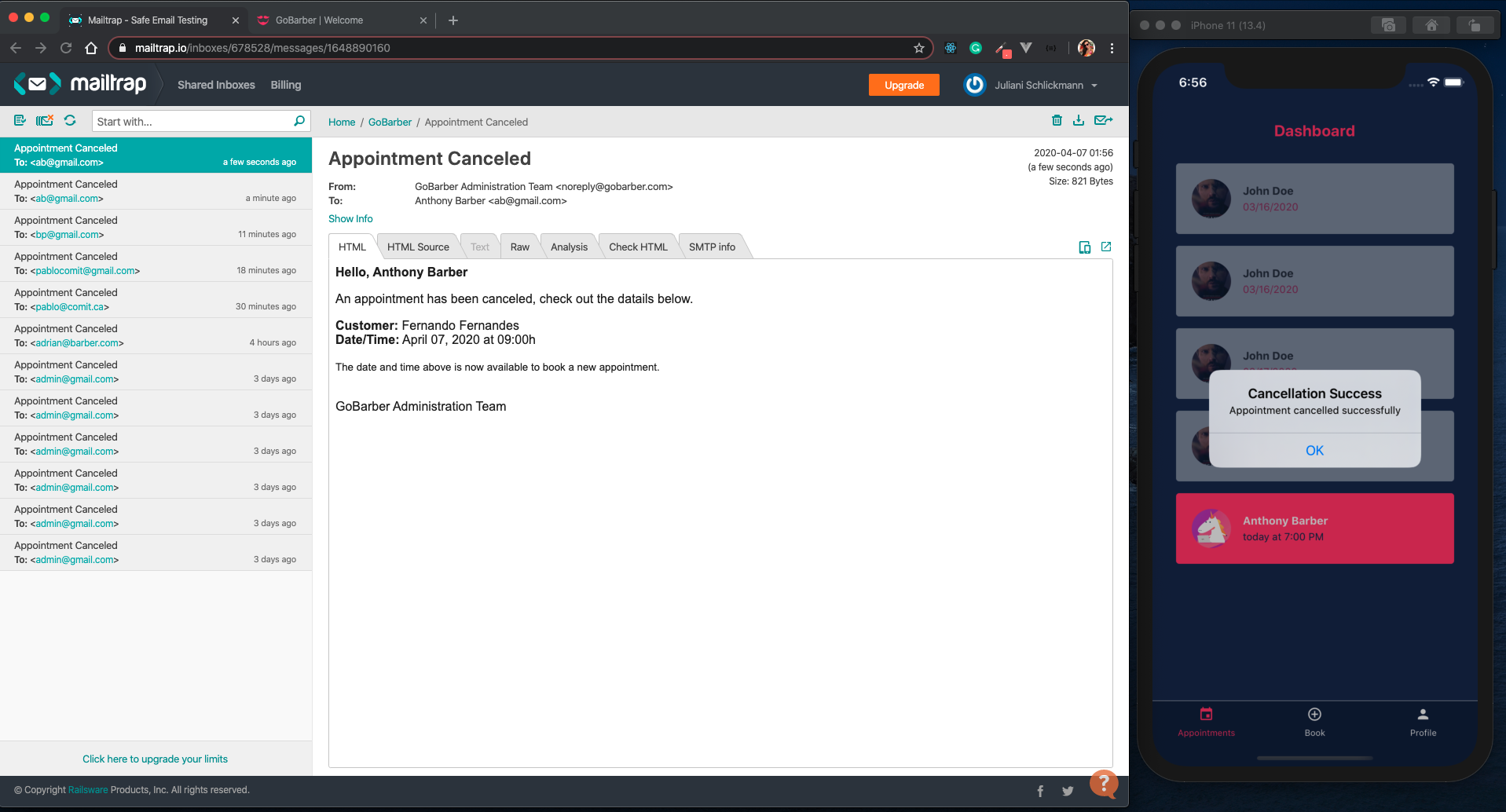This screenshot has width=1506, height=812.
Task: Delete this message with trash icon
Action: pos(1057,120)
